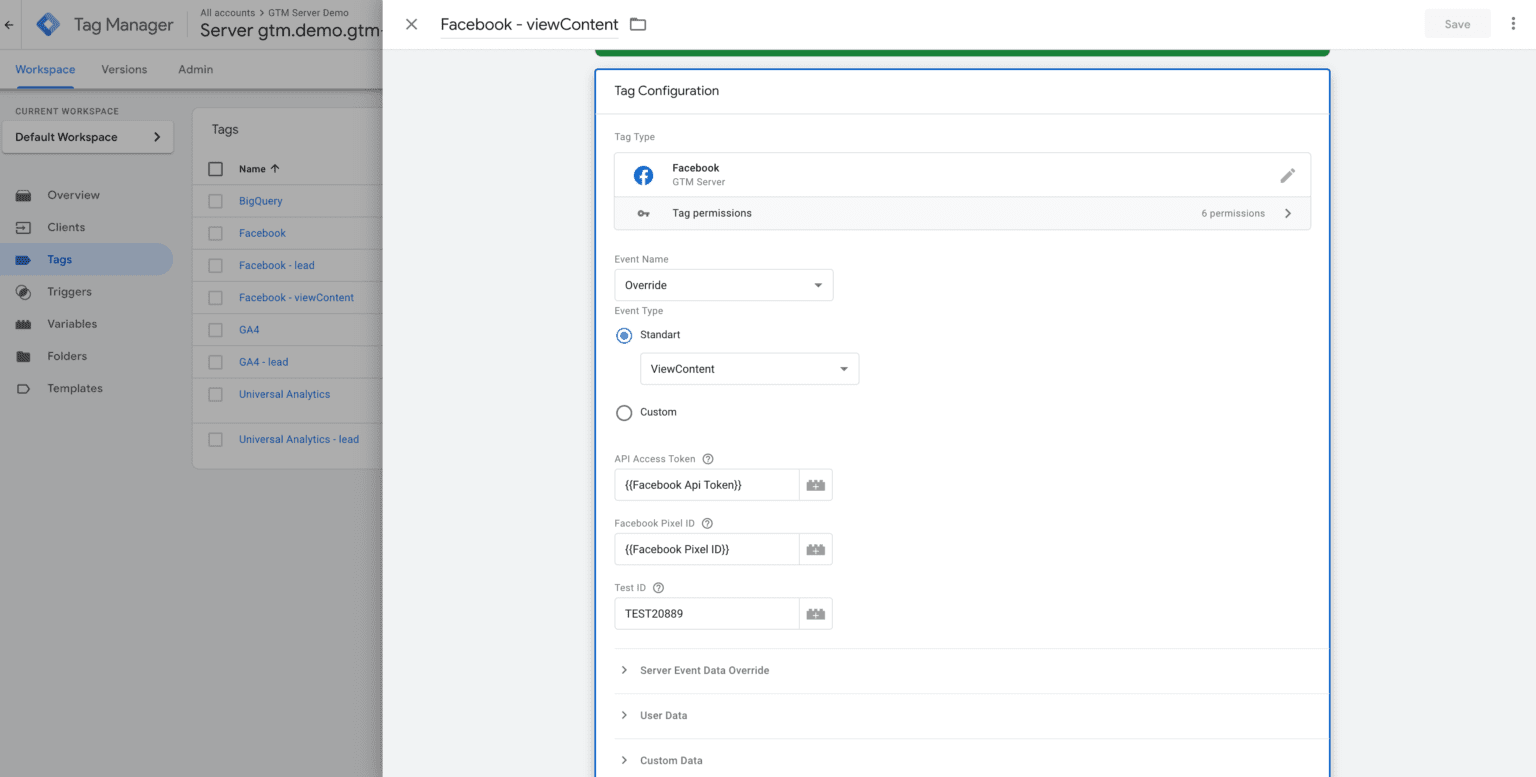Image resolution: width=1536 pixels, height=777 pixels.
Task: Check the Universal Analytics - lead checkbox
Action: [215, 439]
